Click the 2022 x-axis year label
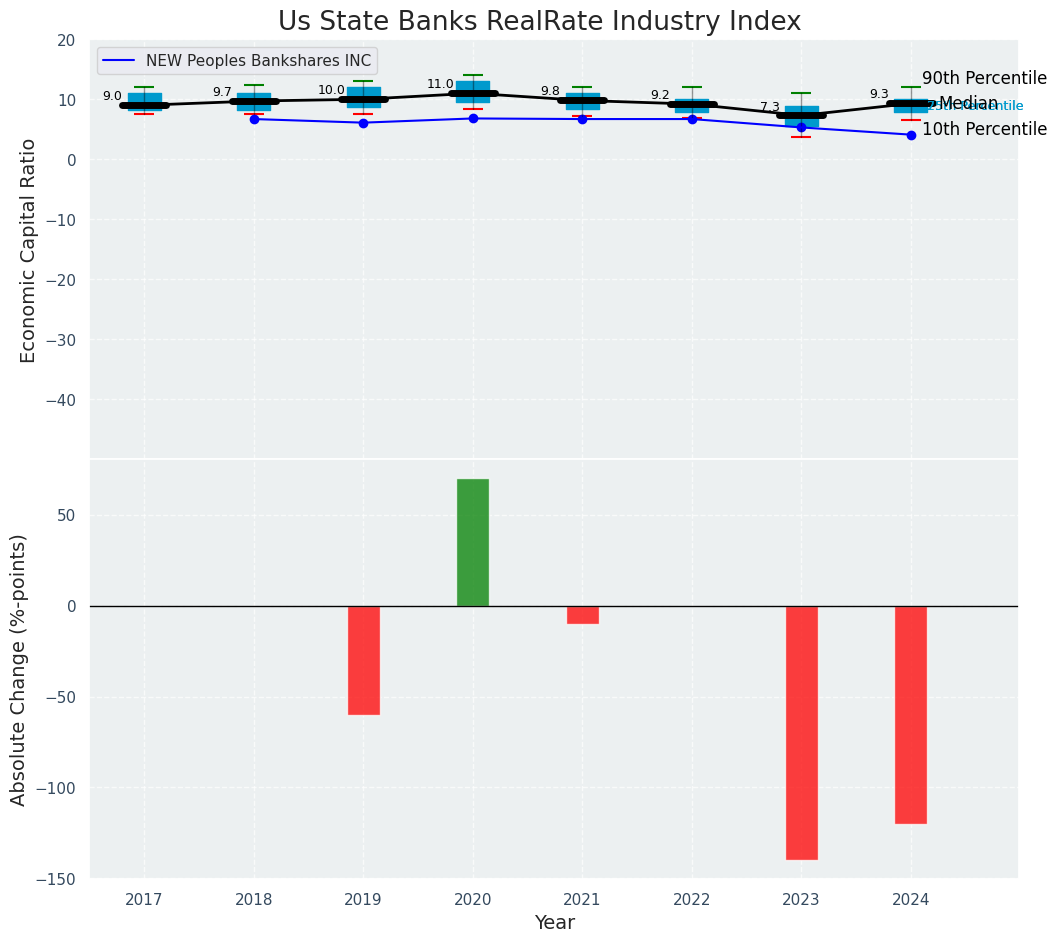Viewport: 1057px width, 942px height. click(692, 900)
